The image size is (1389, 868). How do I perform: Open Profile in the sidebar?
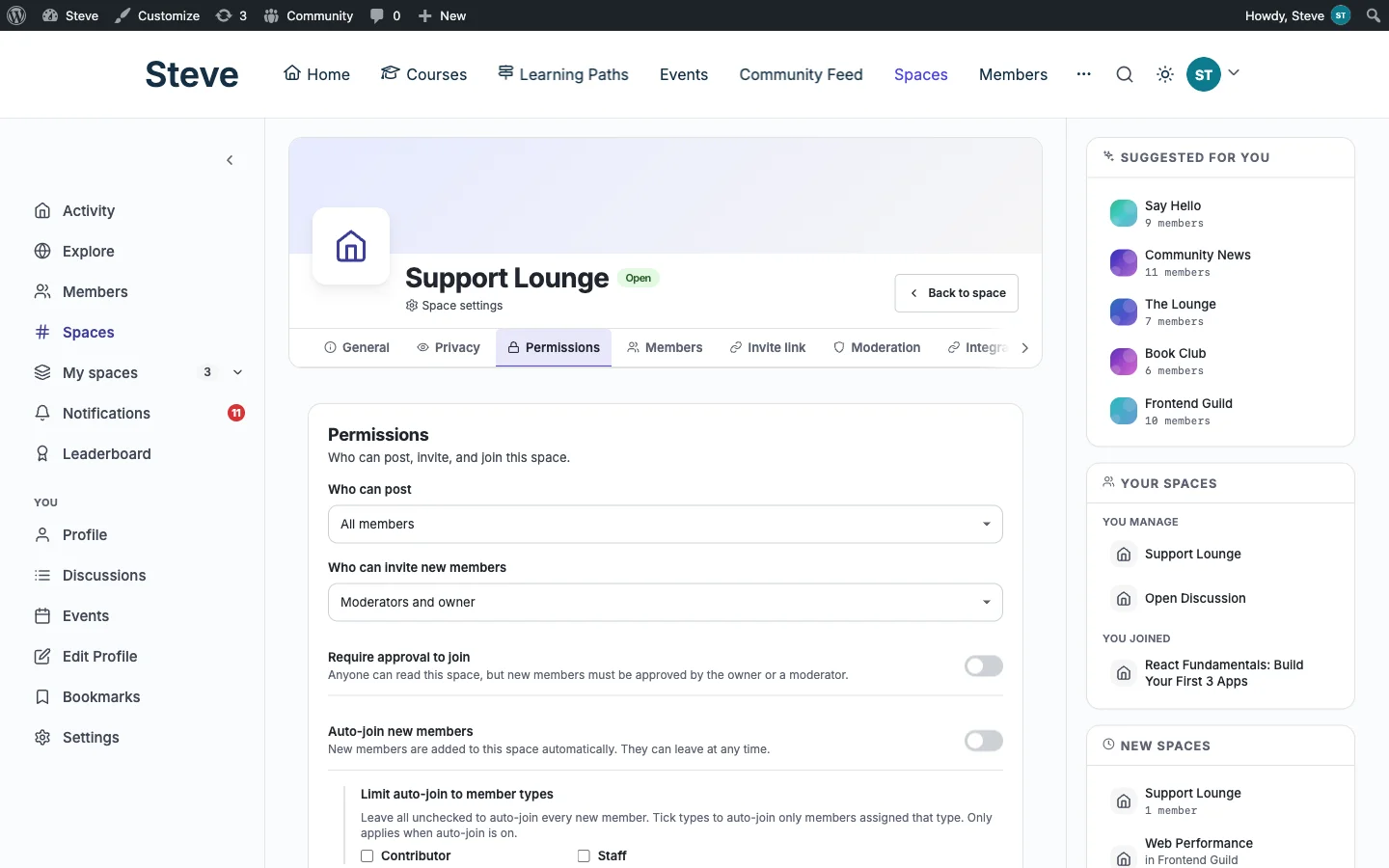pyautogui.click(x=140, y=534)
